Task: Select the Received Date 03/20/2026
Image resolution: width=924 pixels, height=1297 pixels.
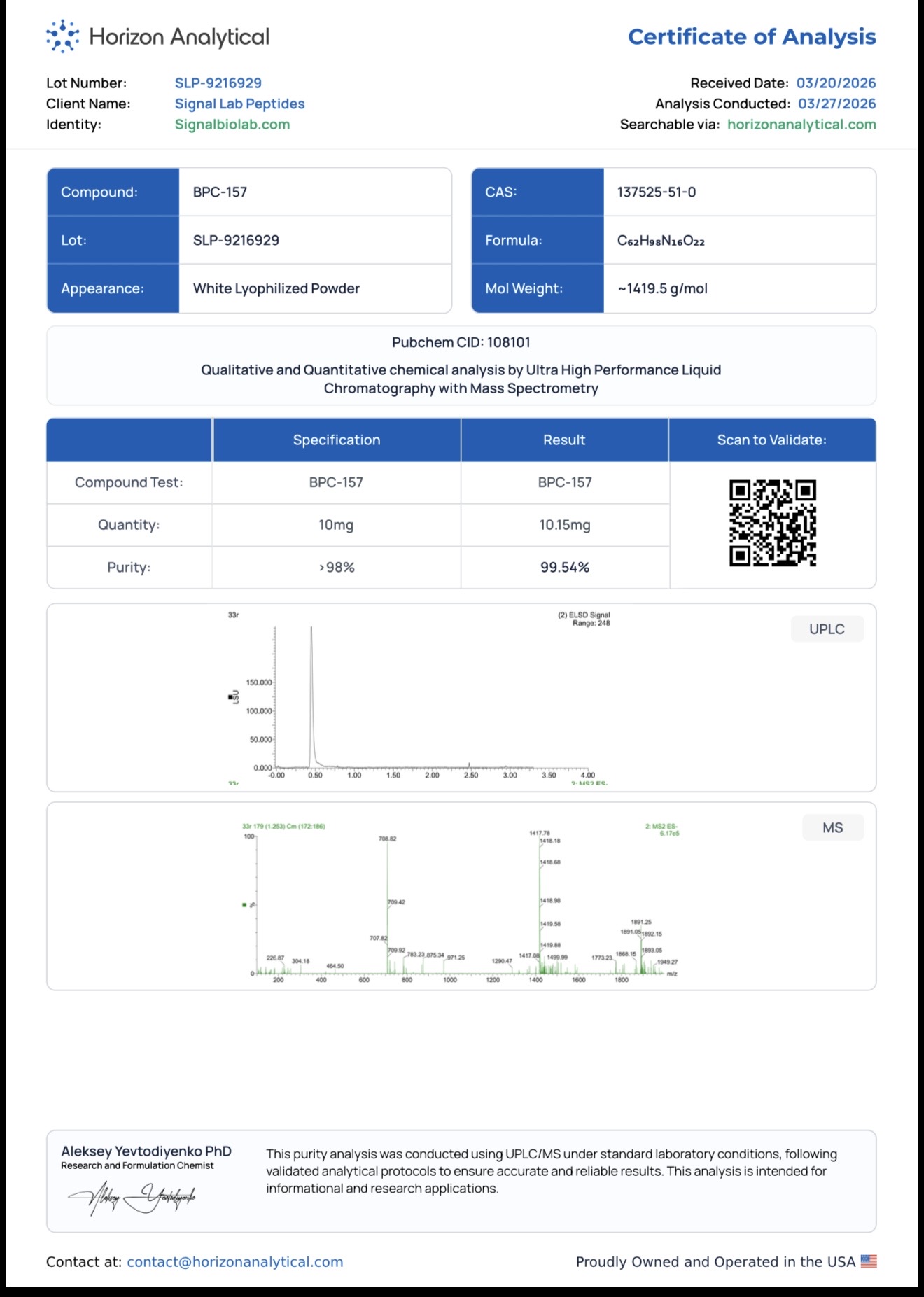Action: pos(836,83)
